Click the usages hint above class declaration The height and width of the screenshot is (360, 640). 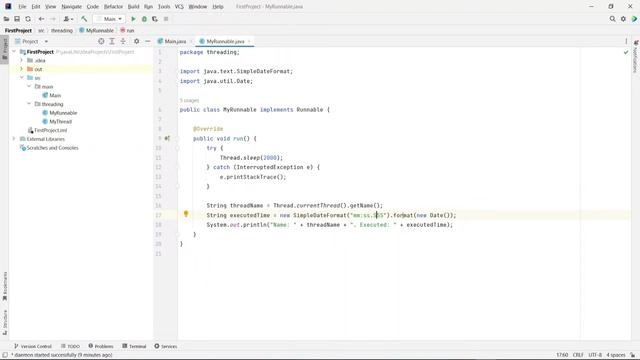point(189,100)
